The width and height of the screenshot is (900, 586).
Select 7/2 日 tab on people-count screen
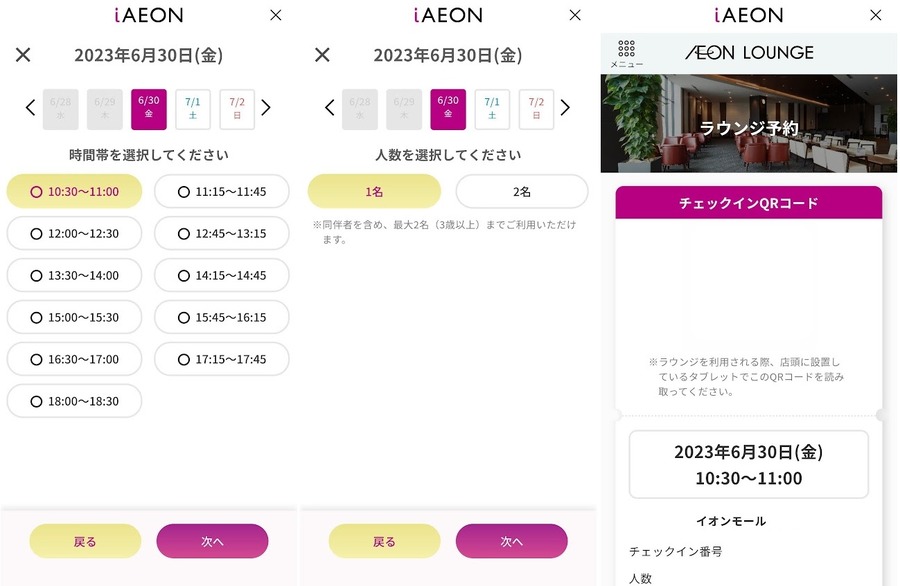click(537, 108)
